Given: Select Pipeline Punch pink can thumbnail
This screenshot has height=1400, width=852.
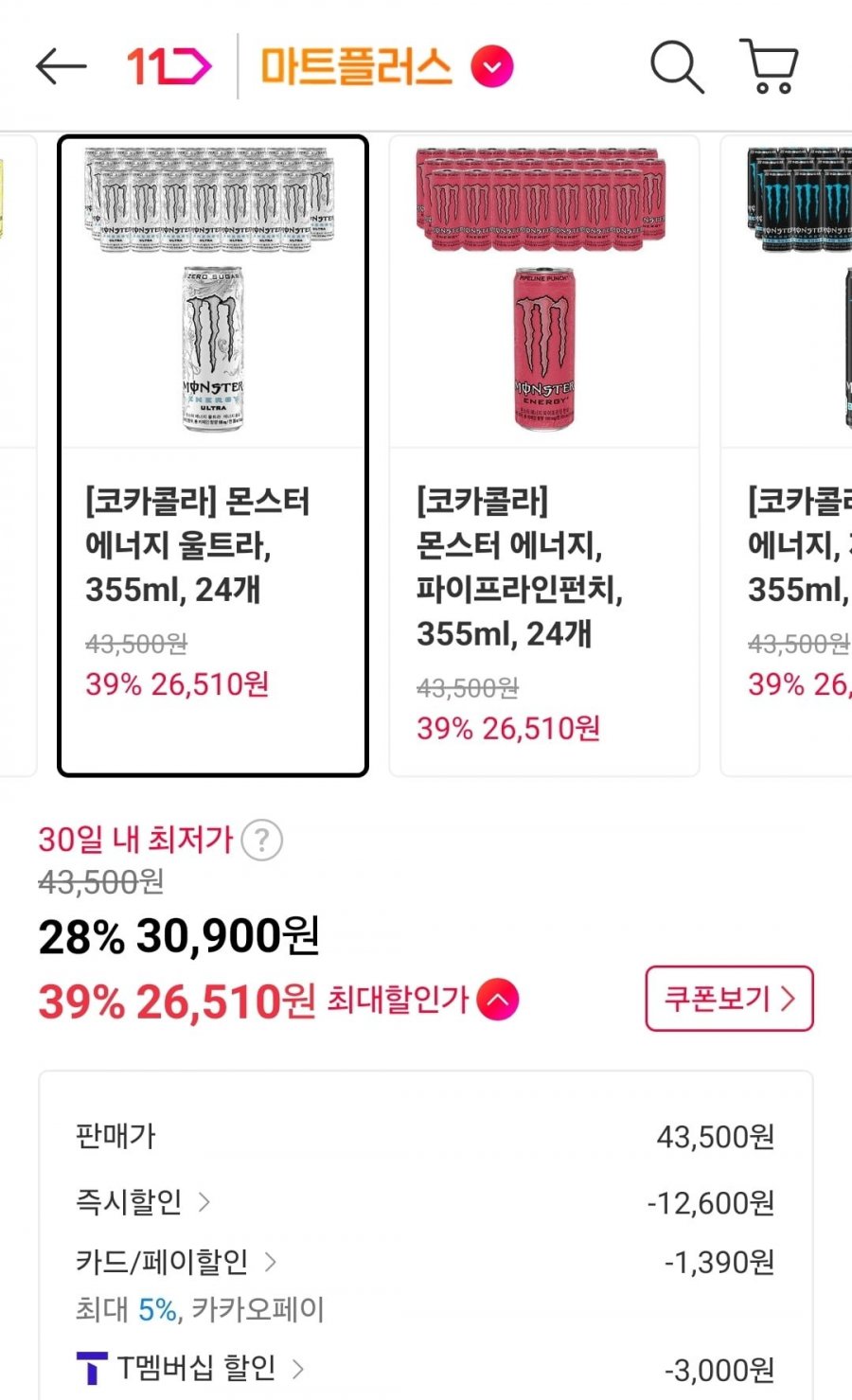Looking at the screenshot, I should pos(544,291).
